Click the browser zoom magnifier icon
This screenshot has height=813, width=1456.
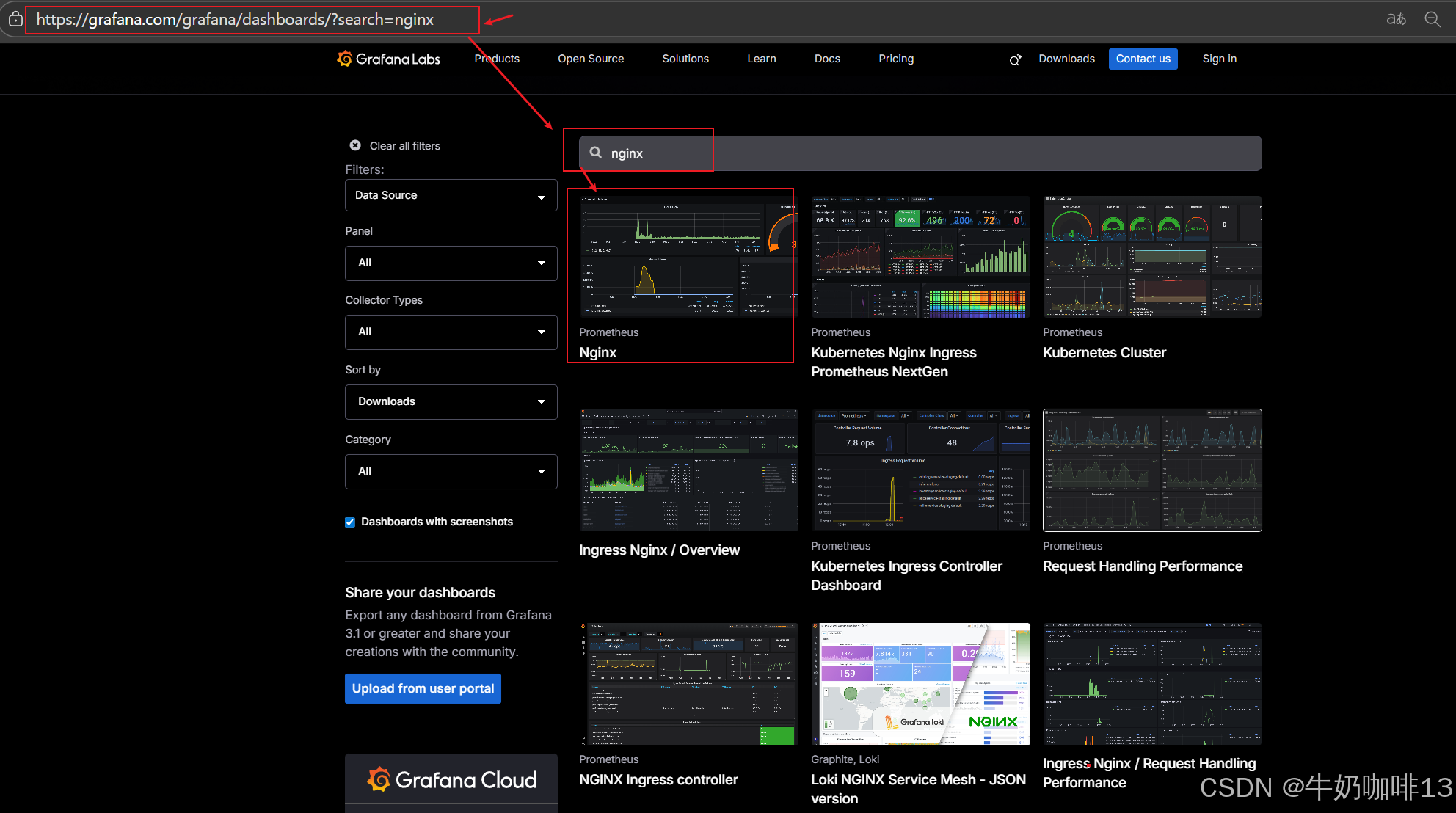coord(1433,19)
